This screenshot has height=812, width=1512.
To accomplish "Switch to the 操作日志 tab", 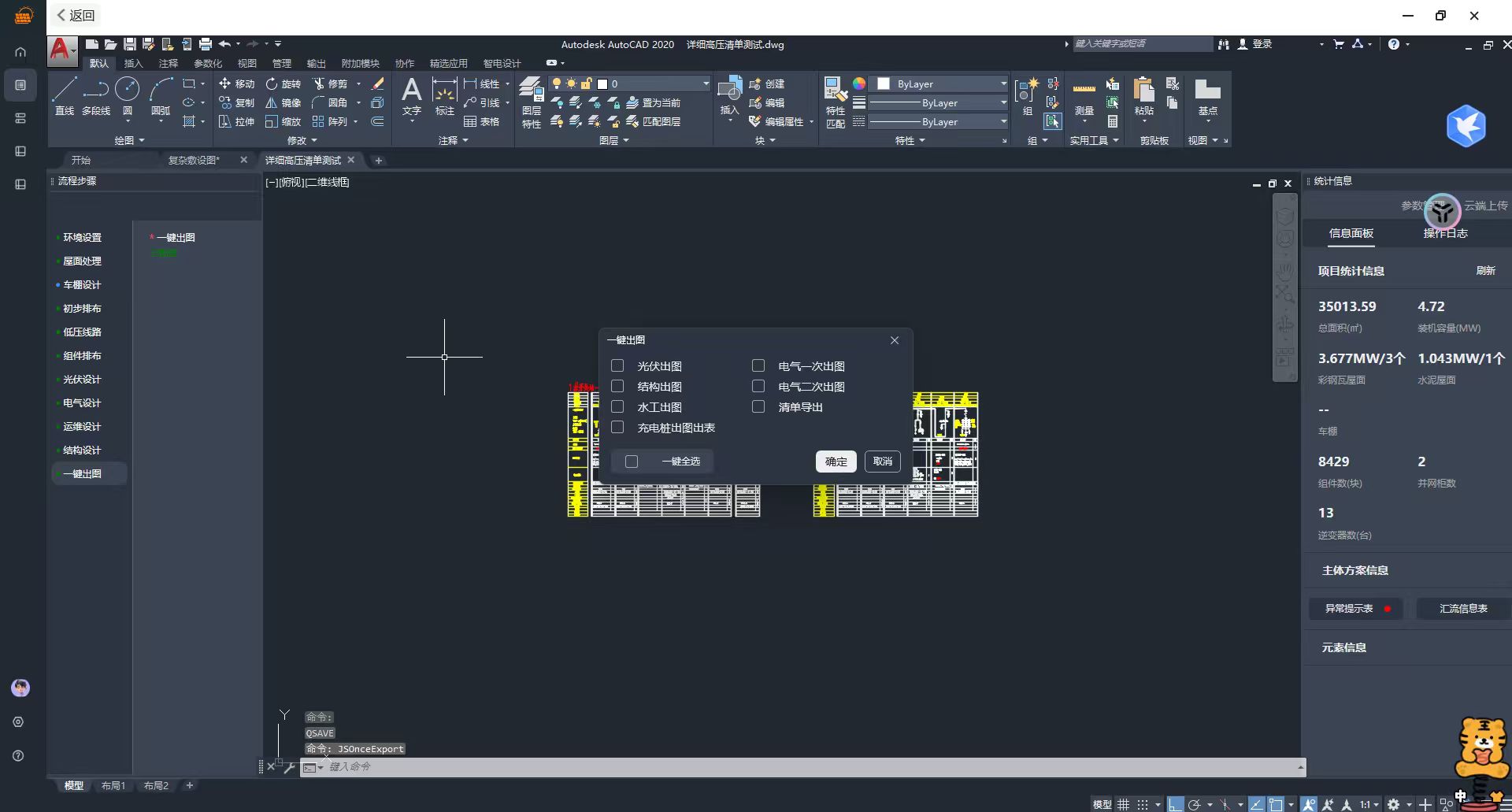I will [x=1445, y=233].
